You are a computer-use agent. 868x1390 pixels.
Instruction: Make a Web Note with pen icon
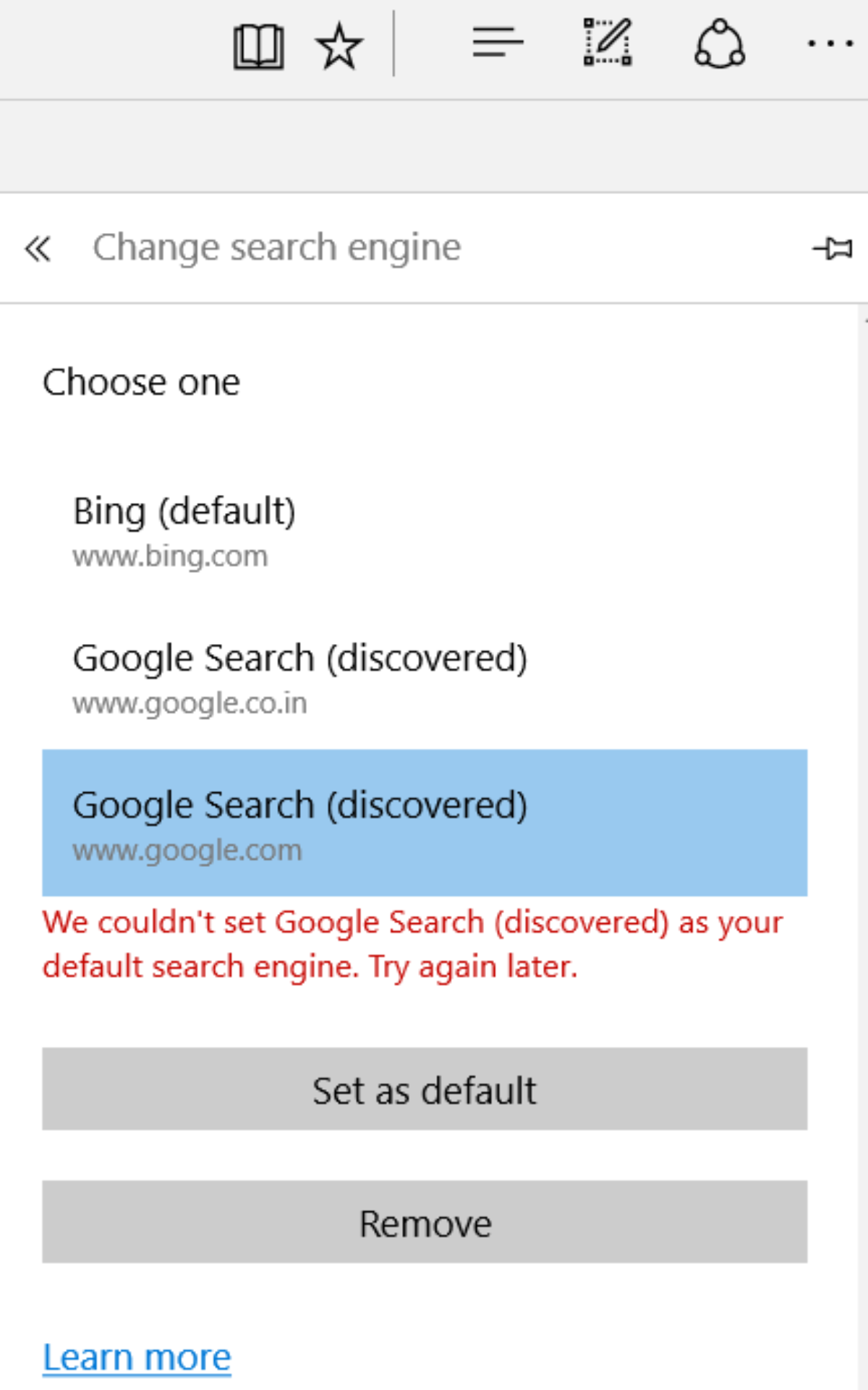(x=608, y=43)
